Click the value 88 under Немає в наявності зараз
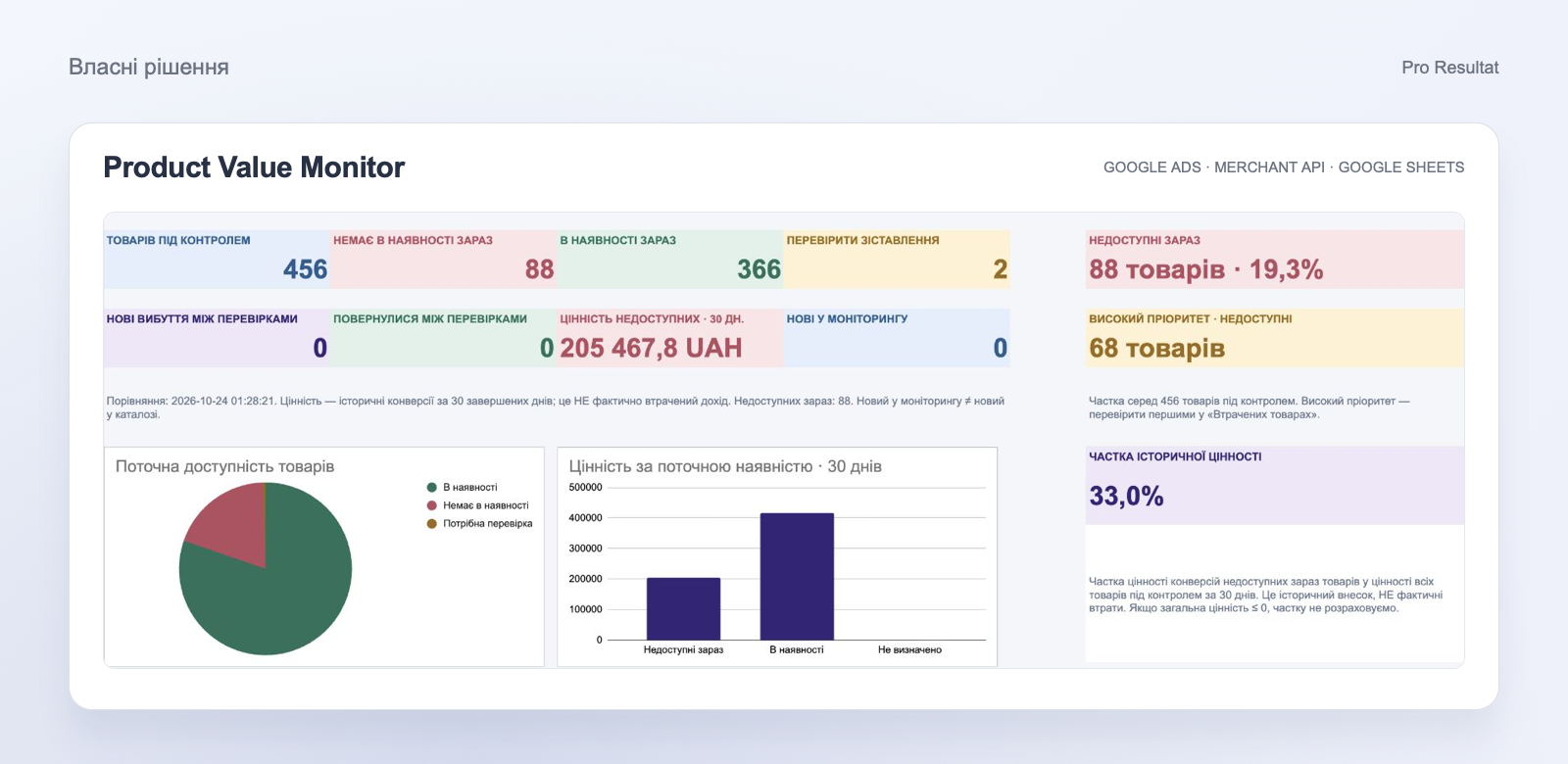The image size is (1568, 764). click(539, 269)
